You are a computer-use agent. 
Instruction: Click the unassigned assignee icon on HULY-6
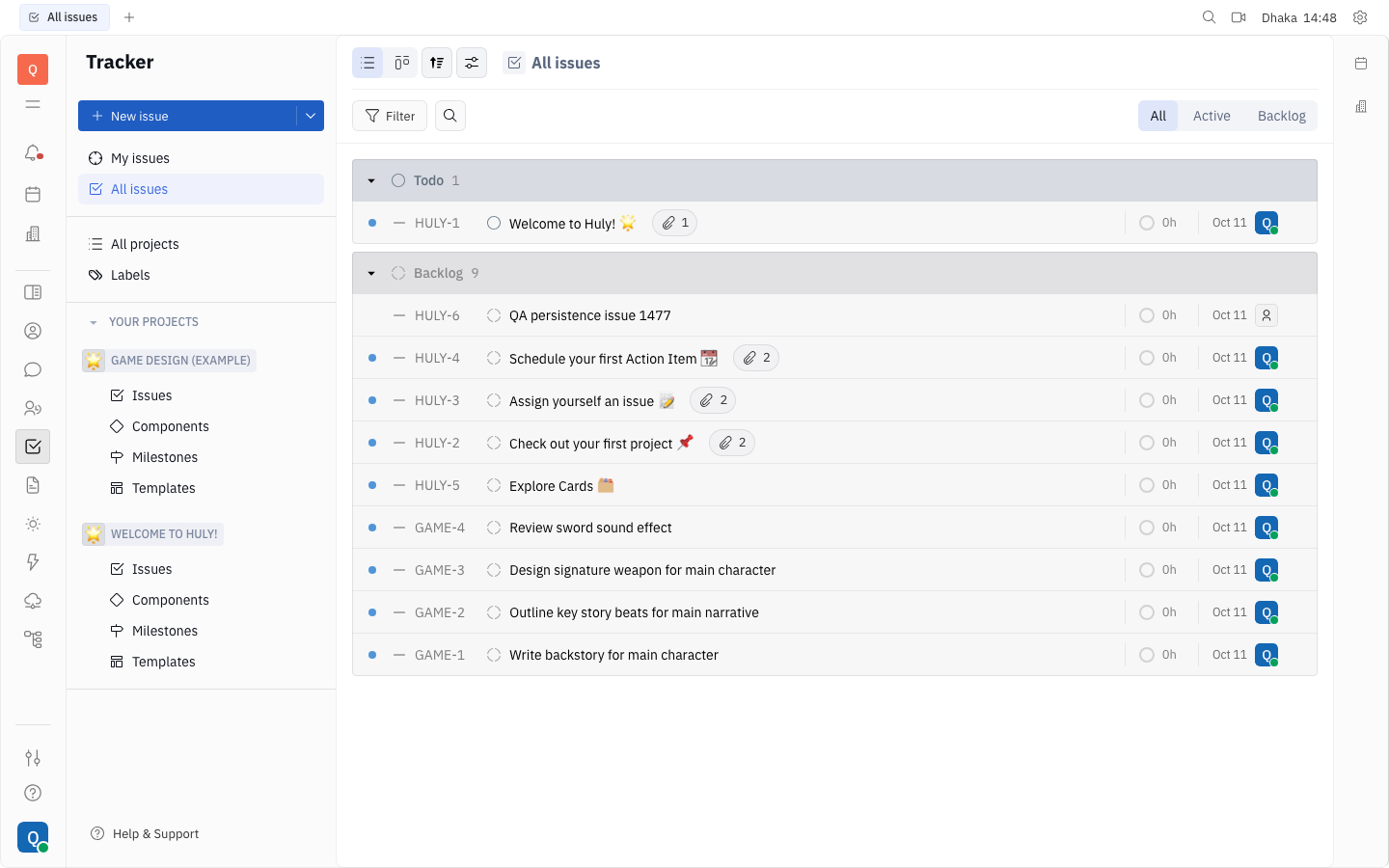coord(1266,315)
